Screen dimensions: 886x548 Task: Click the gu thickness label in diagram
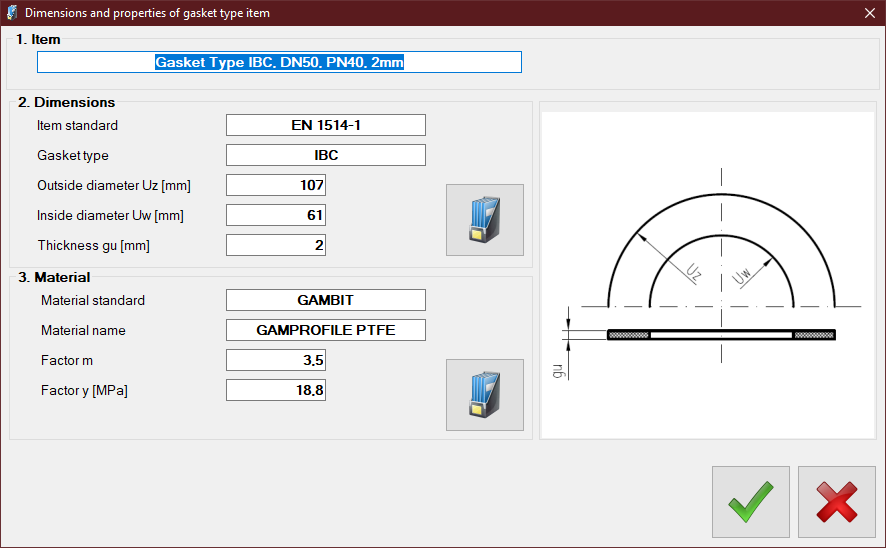(558, 370)
